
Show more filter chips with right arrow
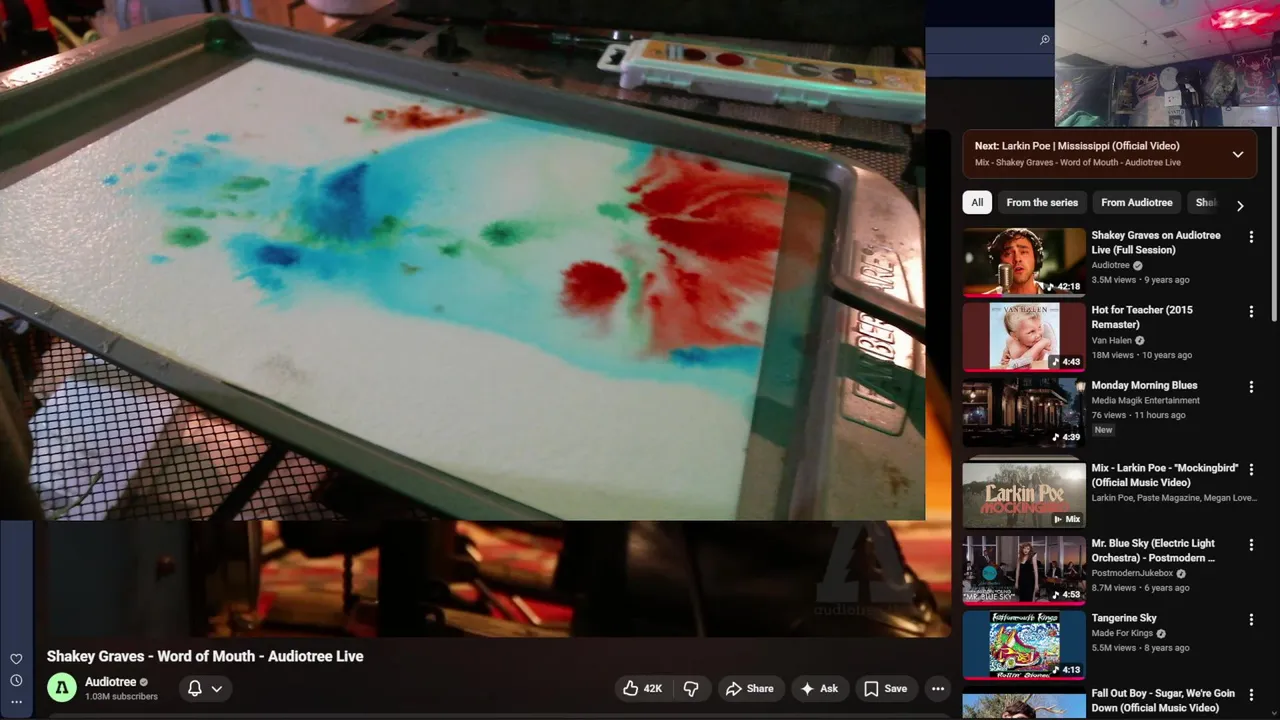point(1240,205)
